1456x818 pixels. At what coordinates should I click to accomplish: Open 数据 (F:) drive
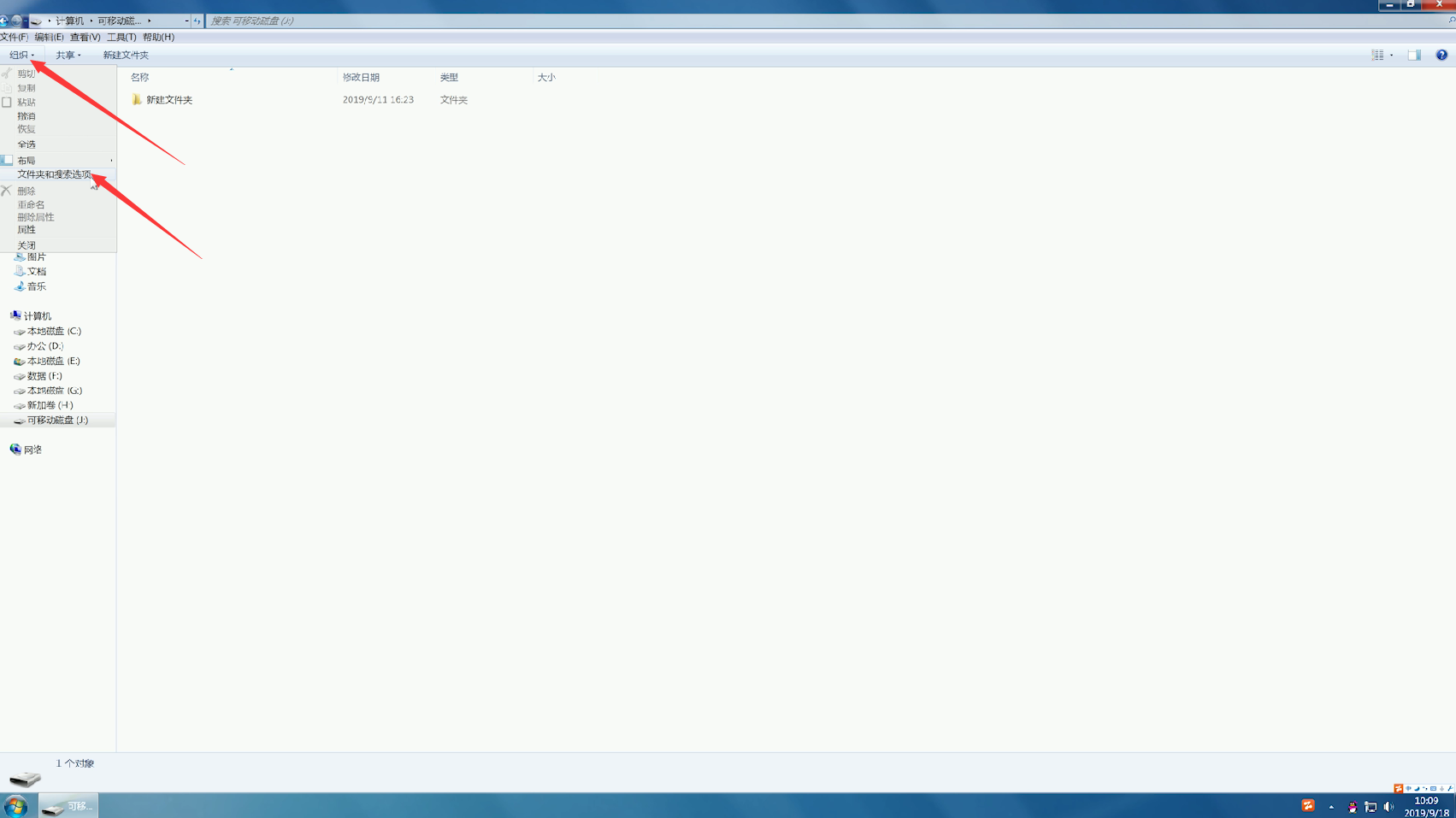(38, 376)
